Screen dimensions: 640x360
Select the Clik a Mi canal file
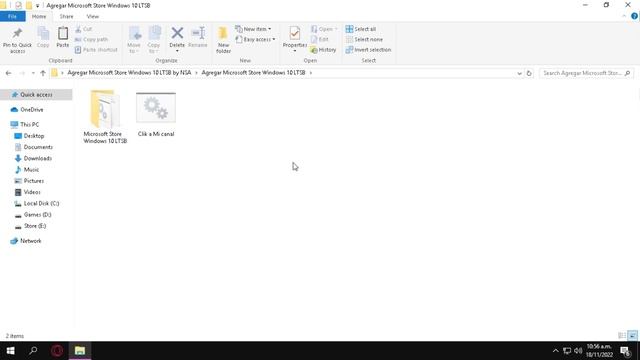click(156, 115)
